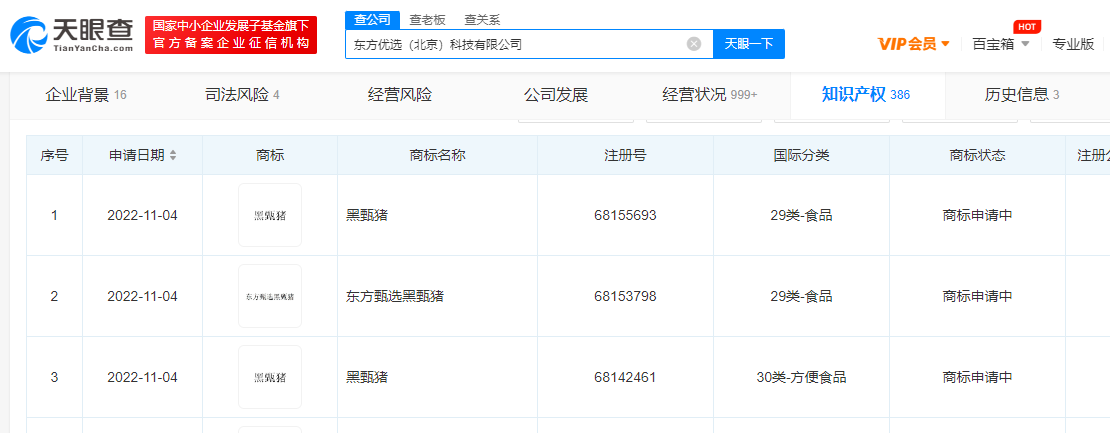Viewport: 1110px width, 433px height.
Task: Click trademark name 东方甄选黑甄猪
Action: pos(395,296)
